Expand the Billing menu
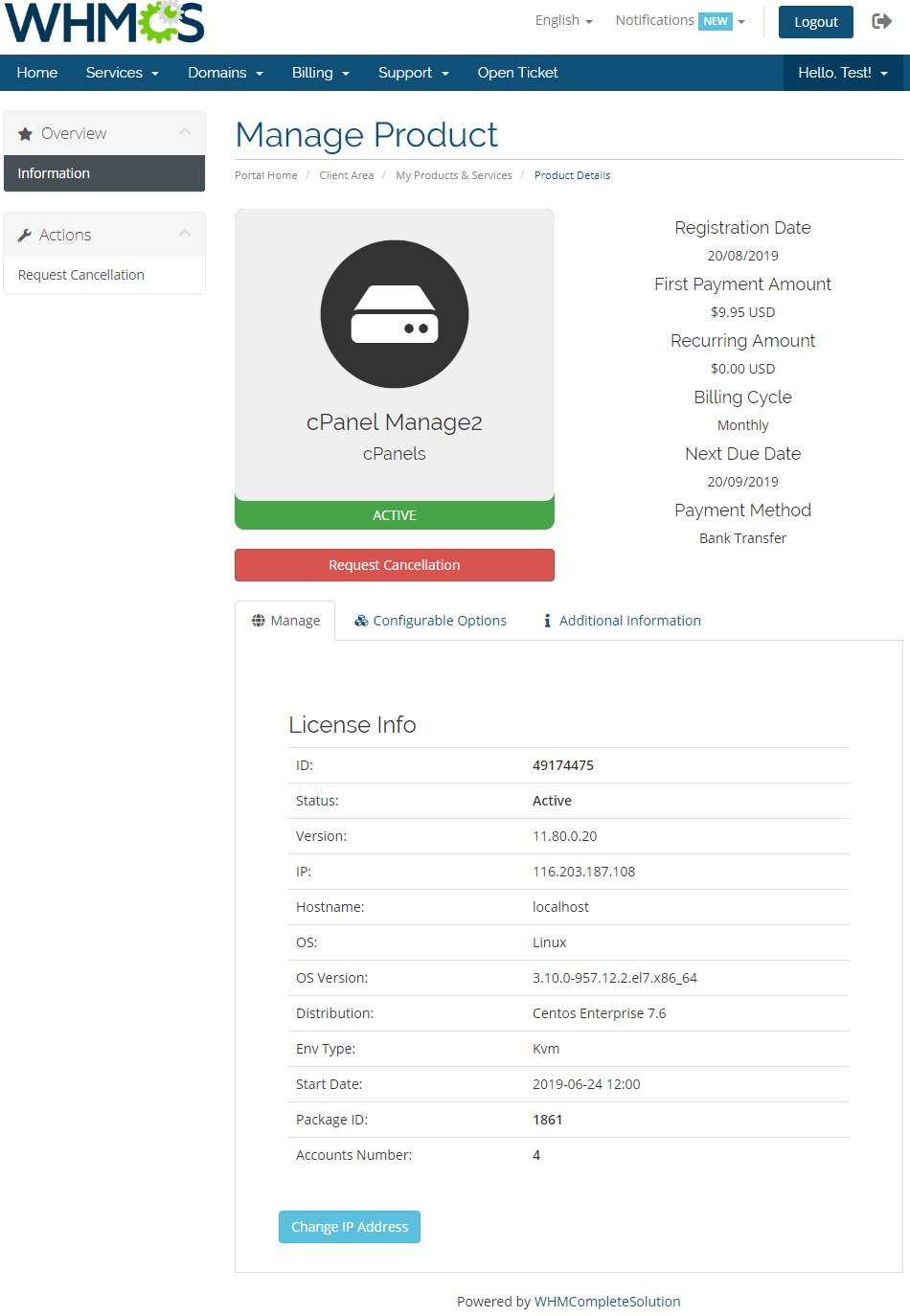Viewport: 910px width, 1316px height. tap(321, 73)
